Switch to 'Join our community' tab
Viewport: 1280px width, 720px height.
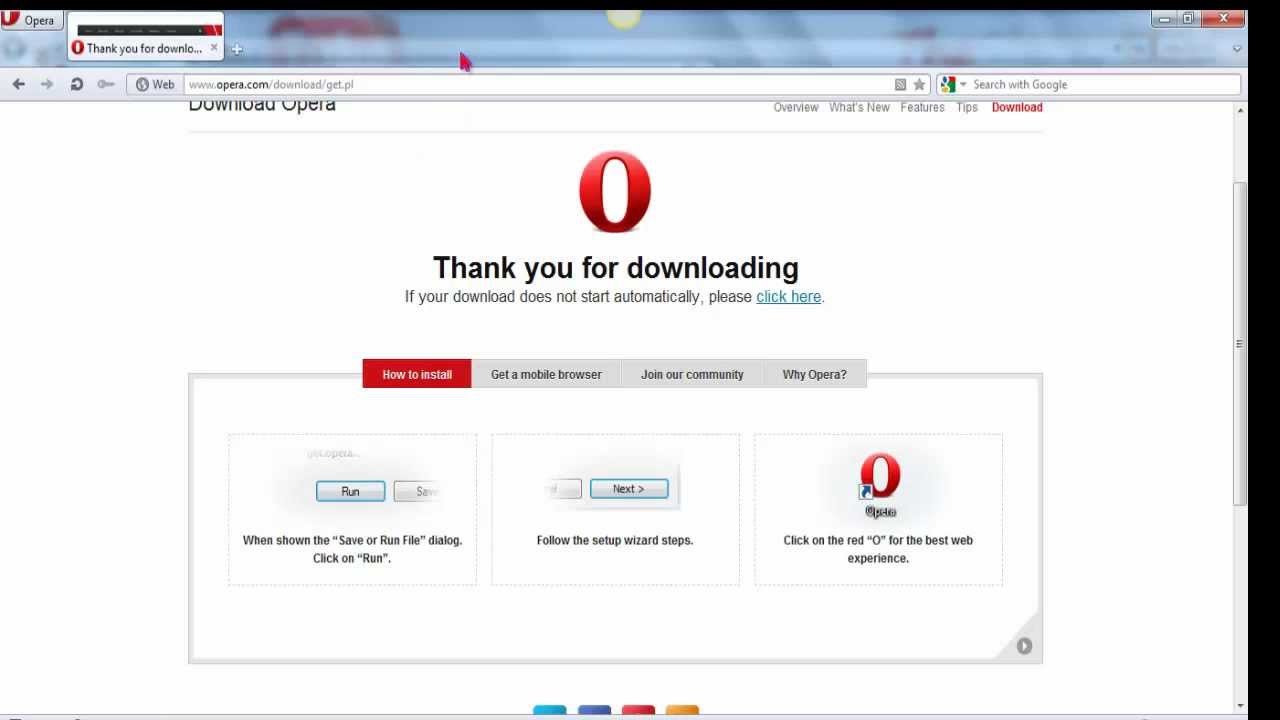coord(692,374)
